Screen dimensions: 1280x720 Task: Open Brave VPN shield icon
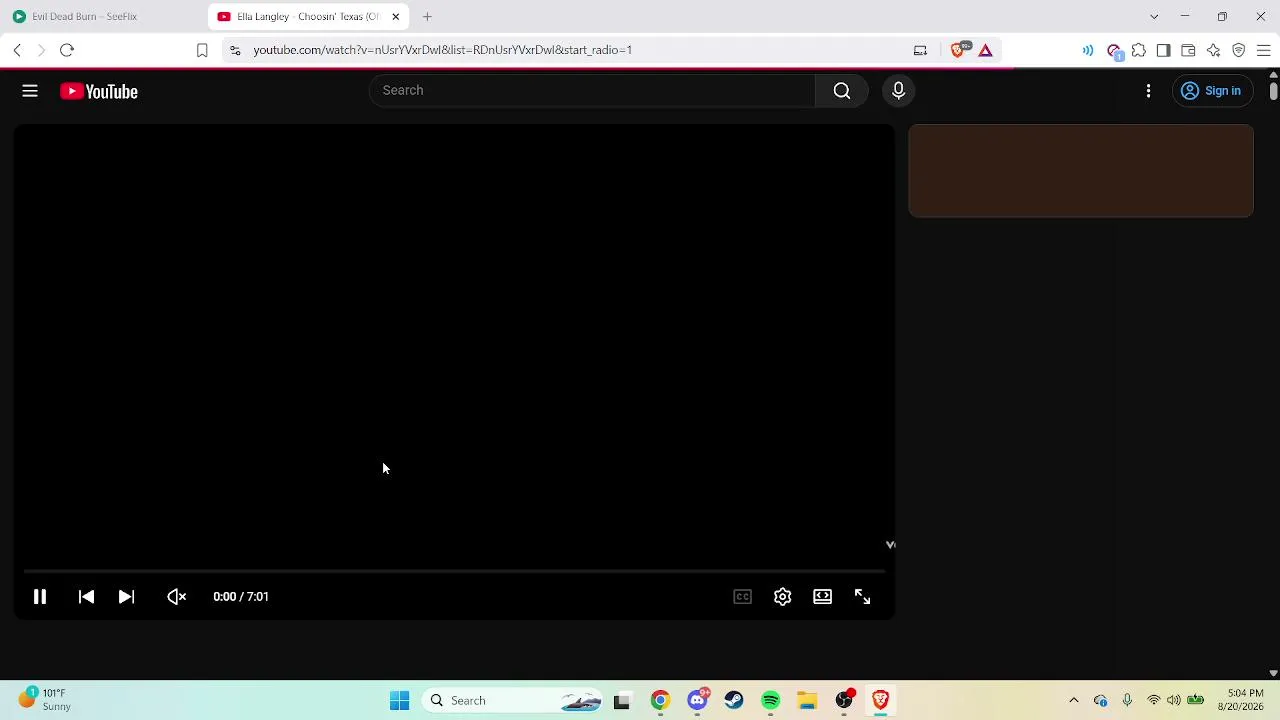(x=1238, y=50)
